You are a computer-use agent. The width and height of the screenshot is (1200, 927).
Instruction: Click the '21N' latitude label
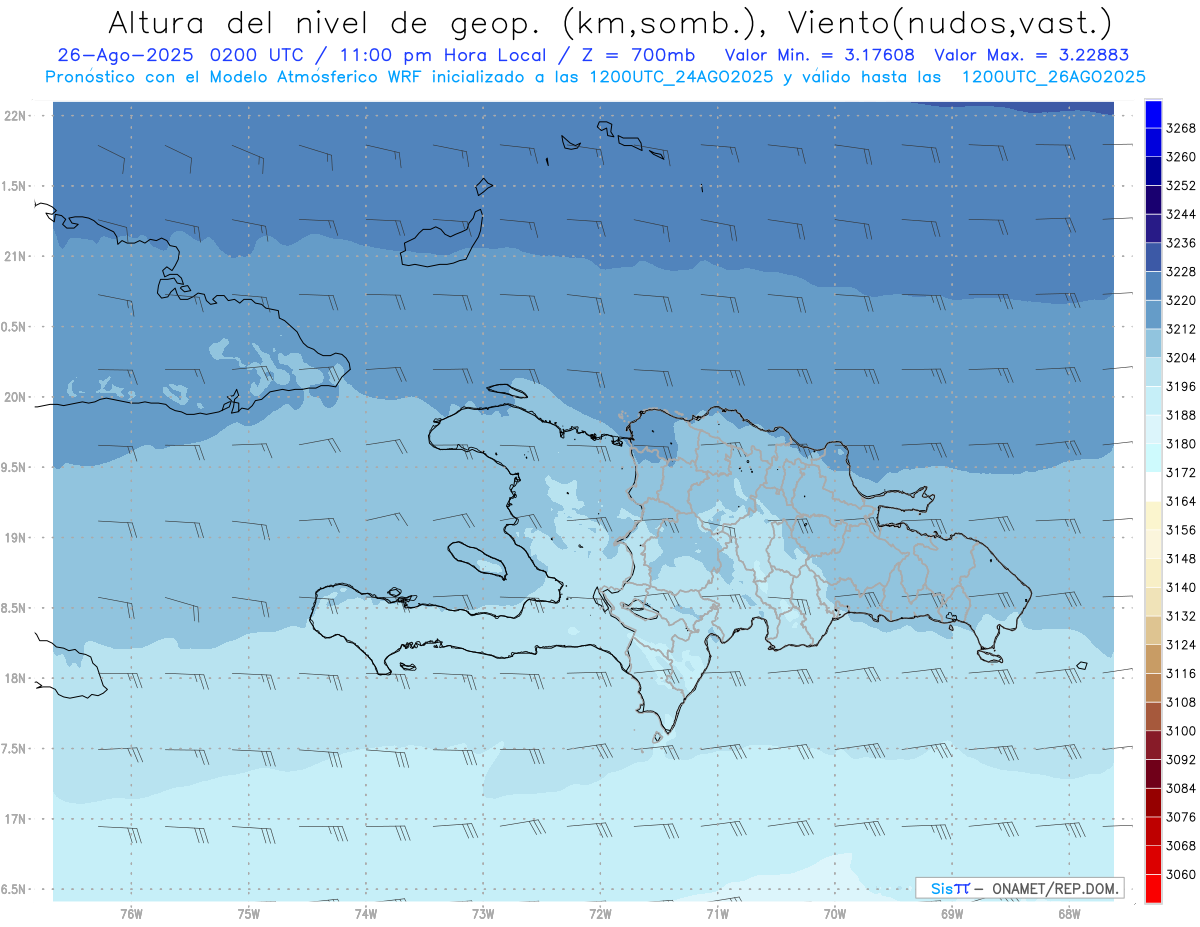(x=16, y=257)
